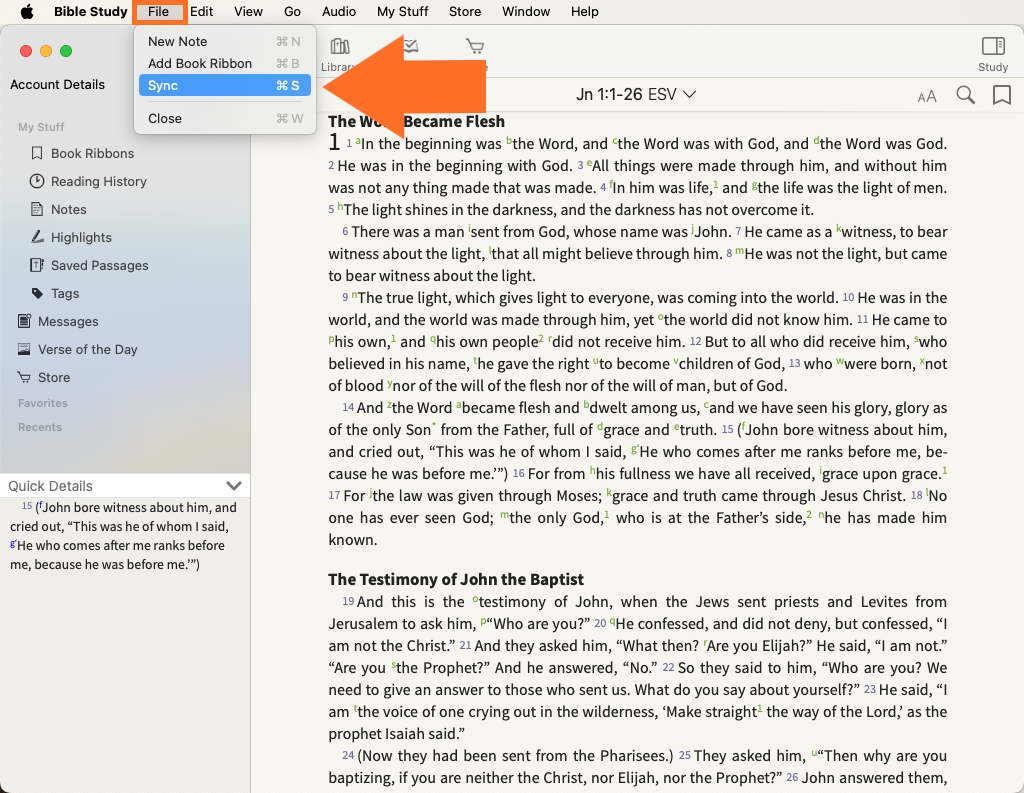The height and width of the screenshot is (793, 1024).
Task: Open the Window menu
Action: coord(526,12)
